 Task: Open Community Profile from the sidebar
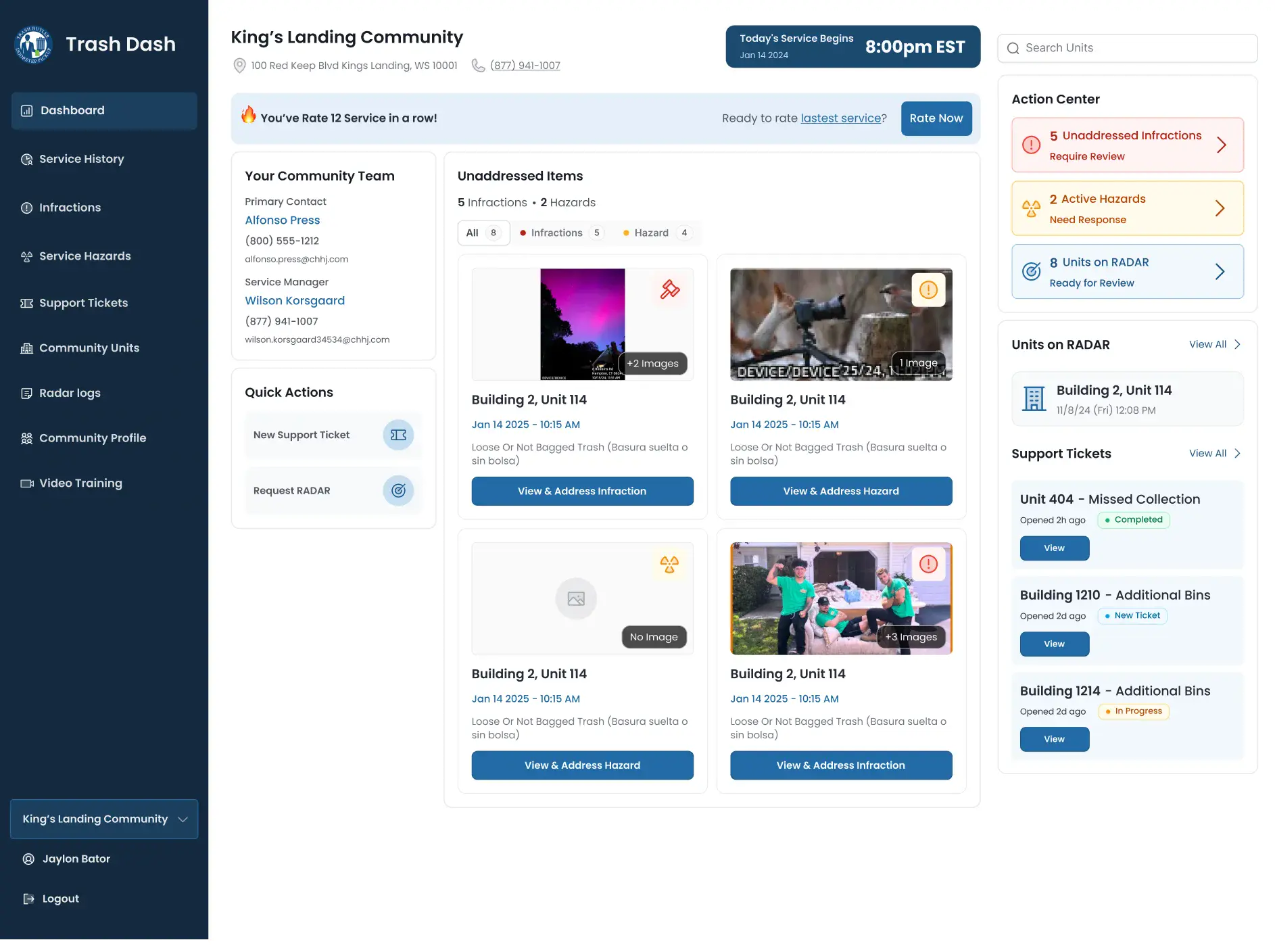point(92,438)
